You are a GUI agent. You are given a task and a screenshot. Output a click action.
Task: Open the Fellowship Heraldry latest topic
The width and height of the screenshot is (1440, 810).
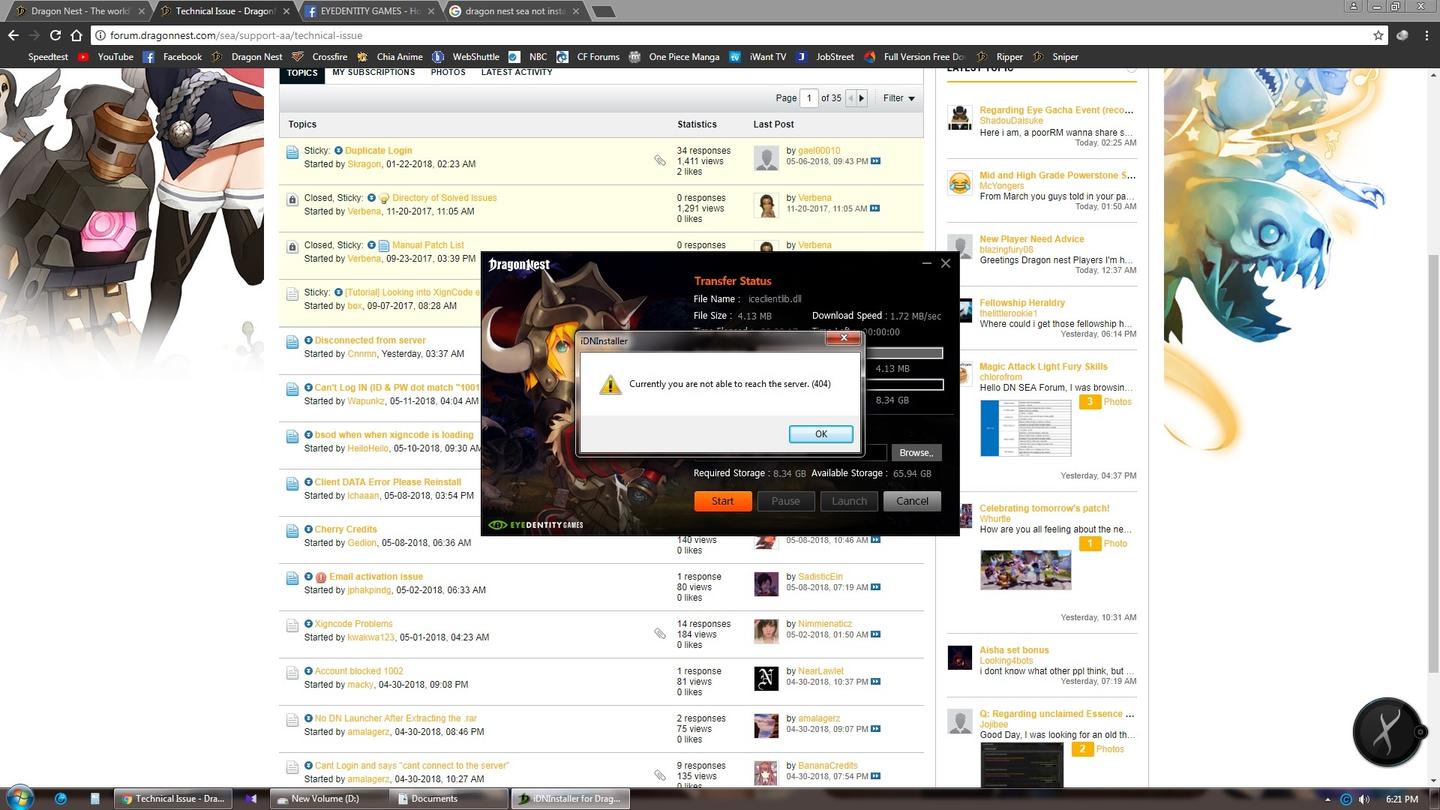[x=1022, y=303]
